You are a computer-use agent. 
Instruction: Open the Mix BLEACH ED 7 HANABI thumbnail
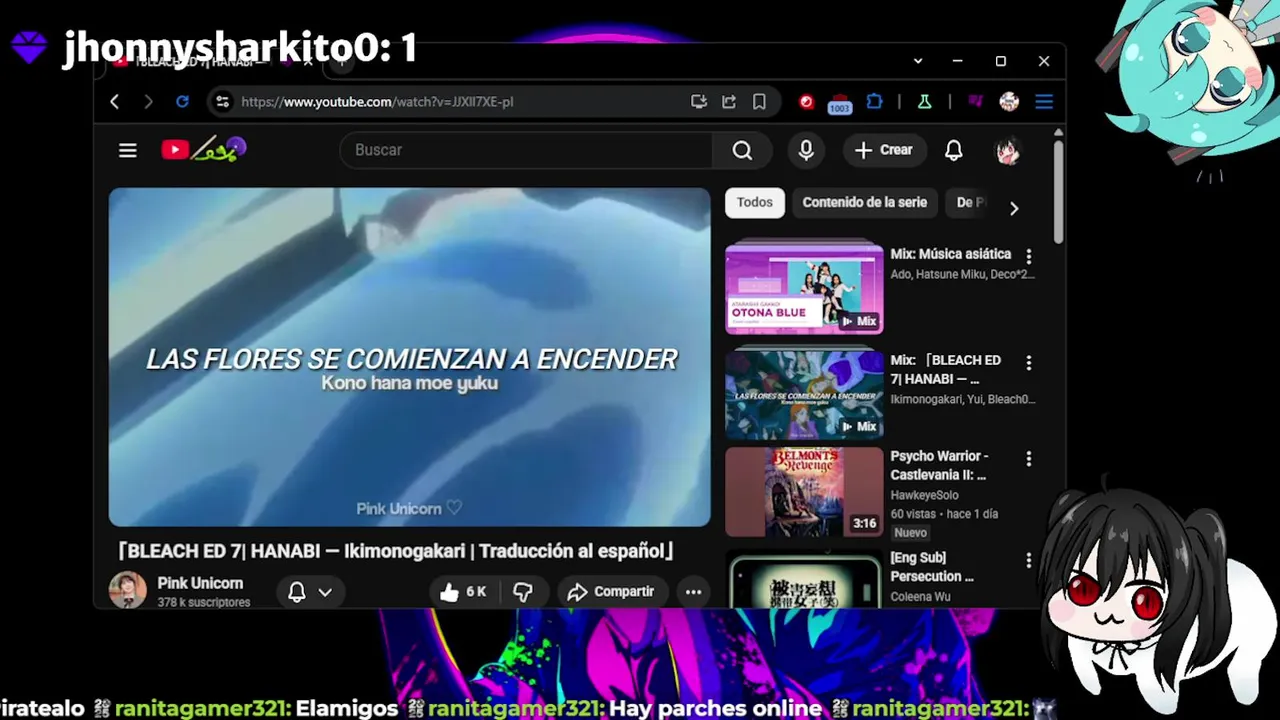(x=804, y=394)
